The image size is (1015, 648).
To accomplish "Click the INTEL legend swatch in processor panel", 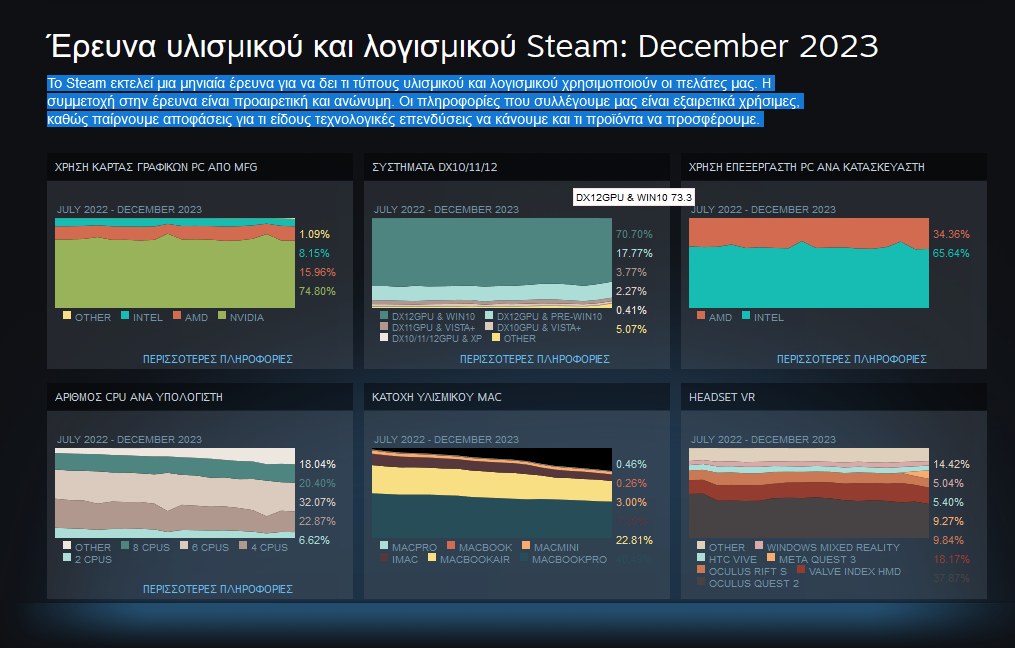I will (746, 315).
